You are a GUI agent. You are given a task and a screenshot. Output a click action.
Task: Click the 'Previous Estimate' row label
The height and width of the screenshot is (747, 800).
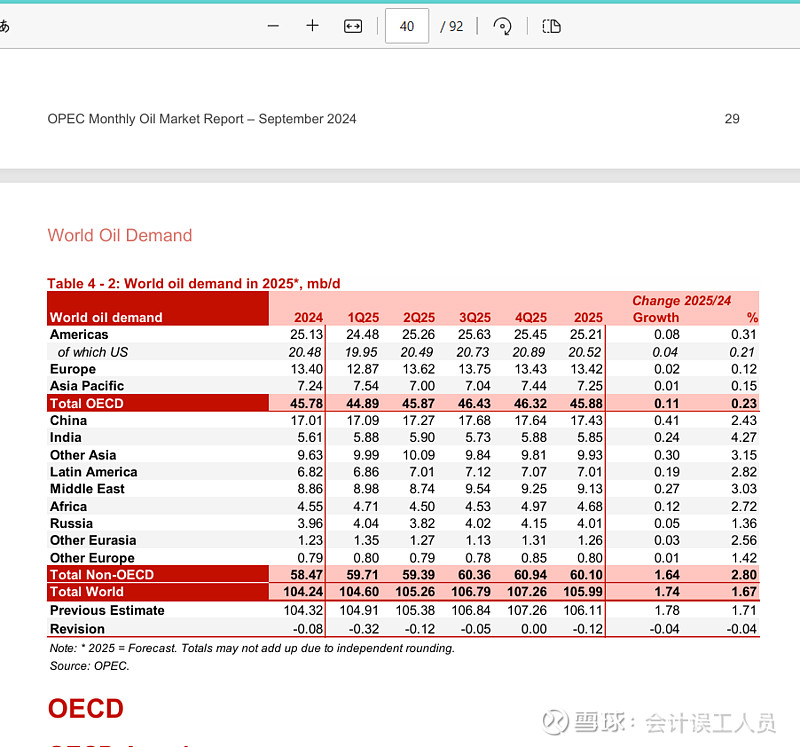pyautogui.click(x=107, y=610)
